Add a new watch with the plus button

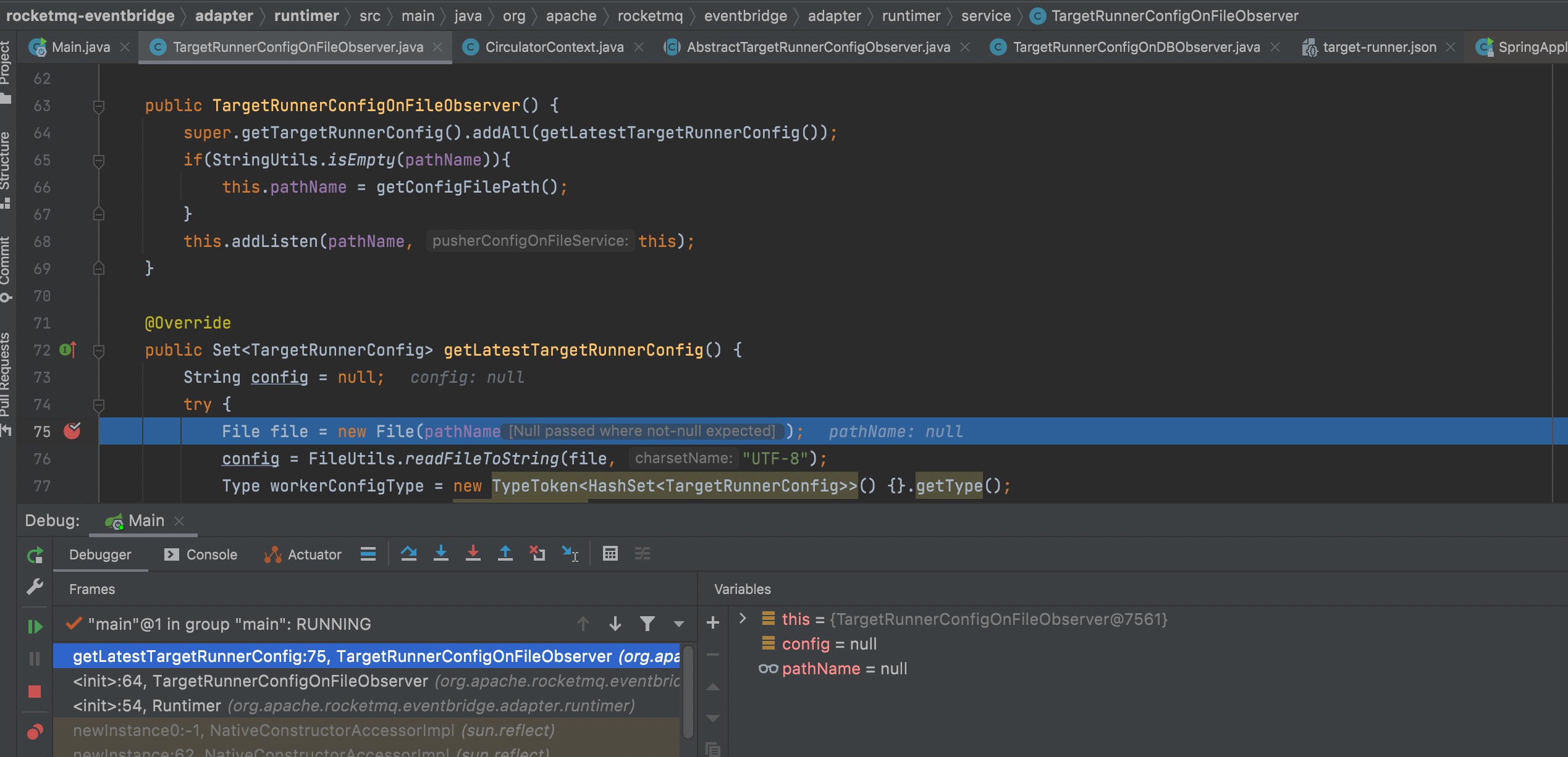coord(712,624)
